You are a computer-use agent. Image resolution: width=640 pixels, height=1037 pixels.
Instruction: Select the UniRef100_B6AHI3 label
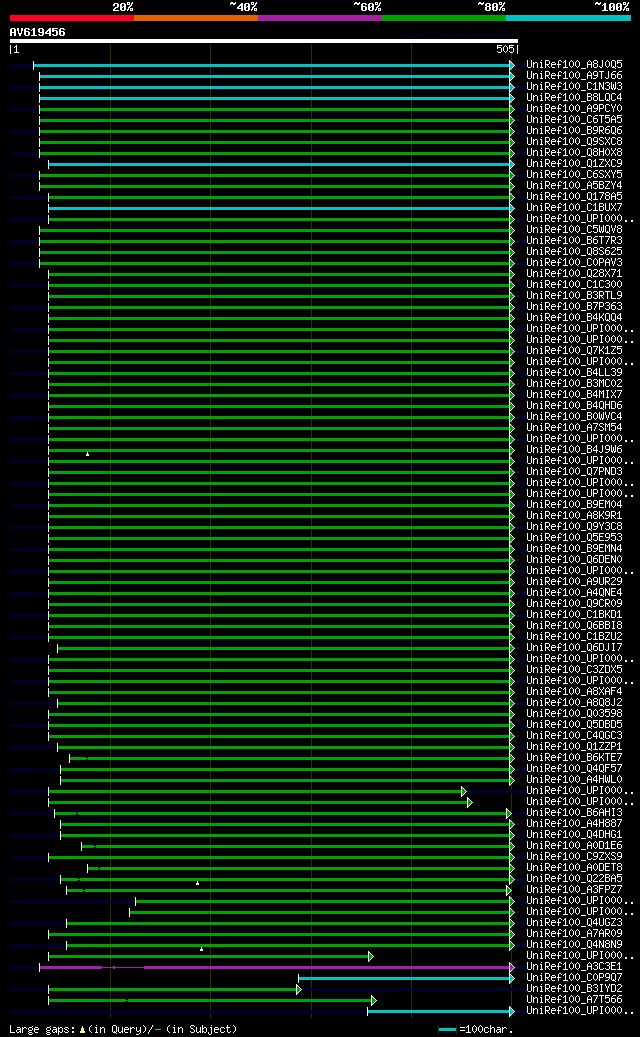click(x=574, y=812)
